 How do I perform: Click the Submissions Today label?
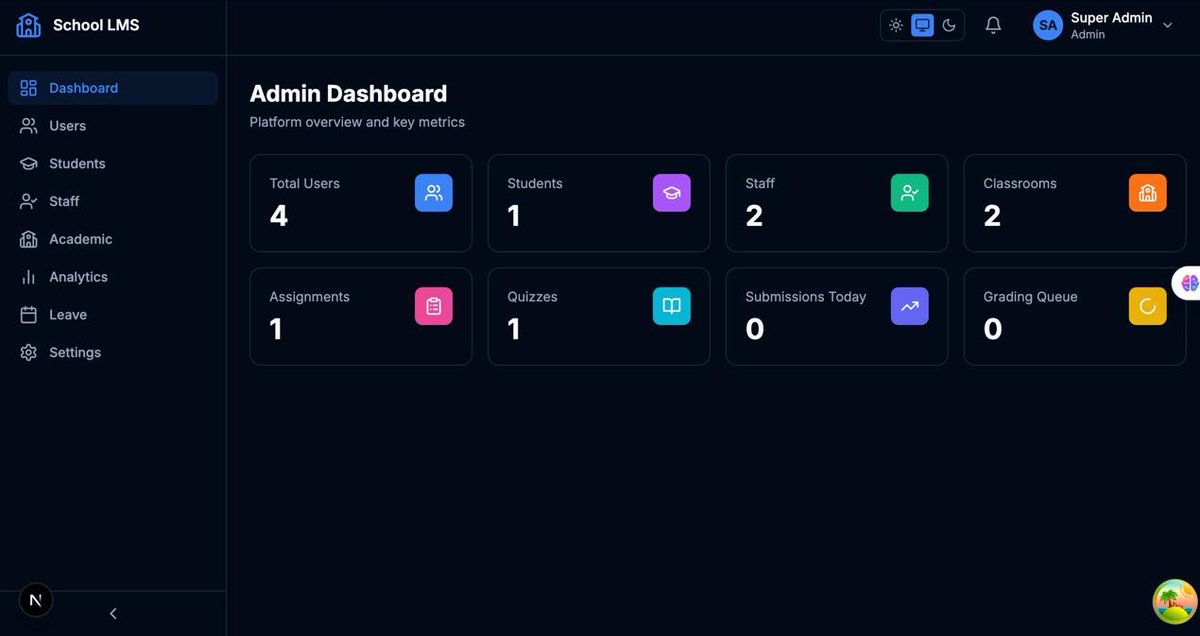[x=806, y=297]
